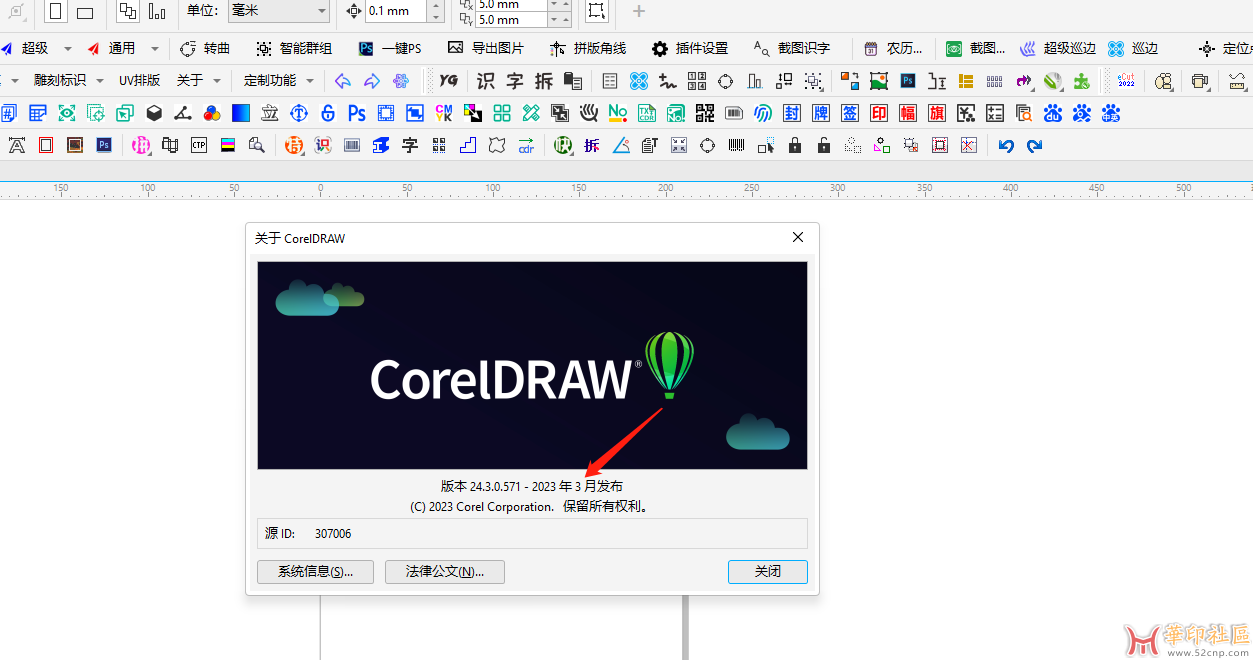Click the blue 牌 icon
The width and height of the screenshot is (1253, 660).
click(821, 114)
